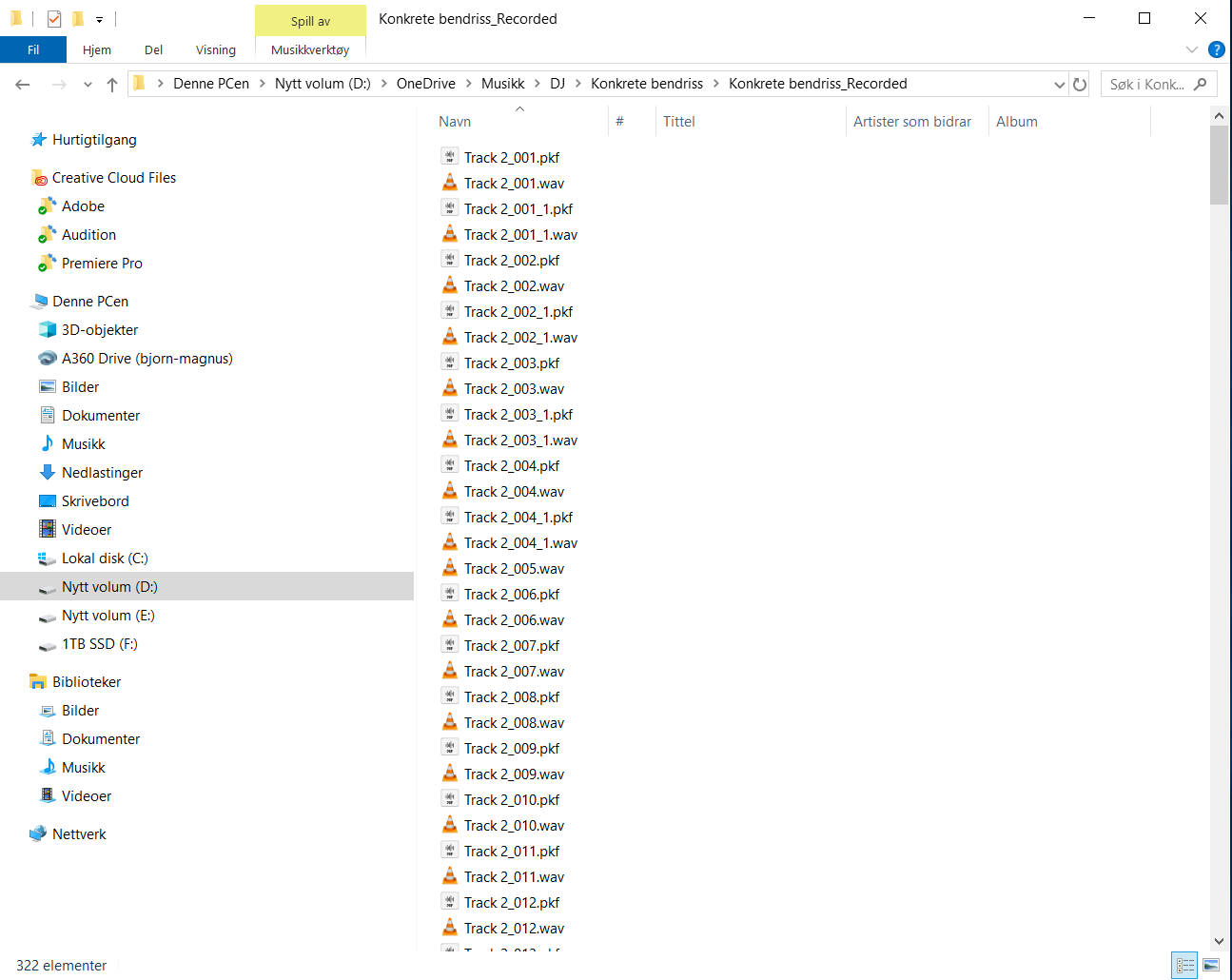
Task: Open the Musikkverktøy ribbon tab
Action: point(310,49)
